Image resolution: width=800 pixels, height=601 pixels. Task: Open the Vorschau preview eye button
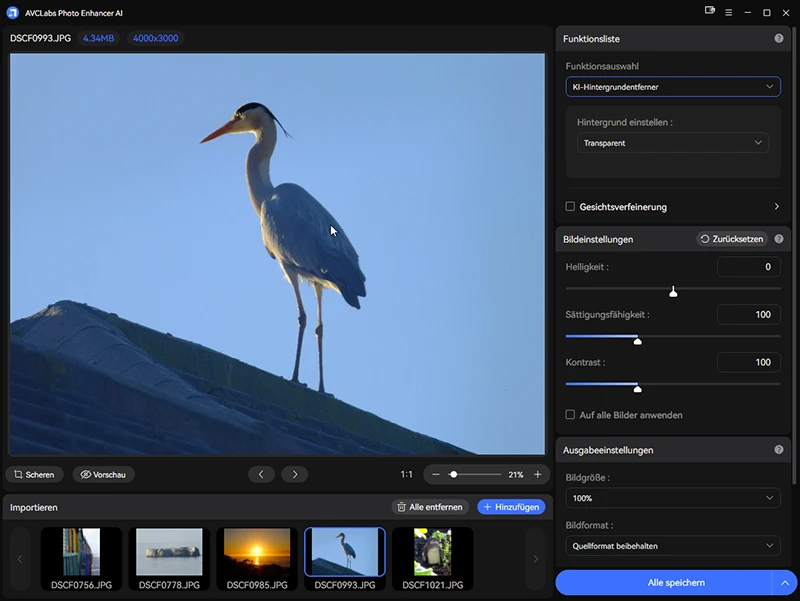click(x=103, y=475)
